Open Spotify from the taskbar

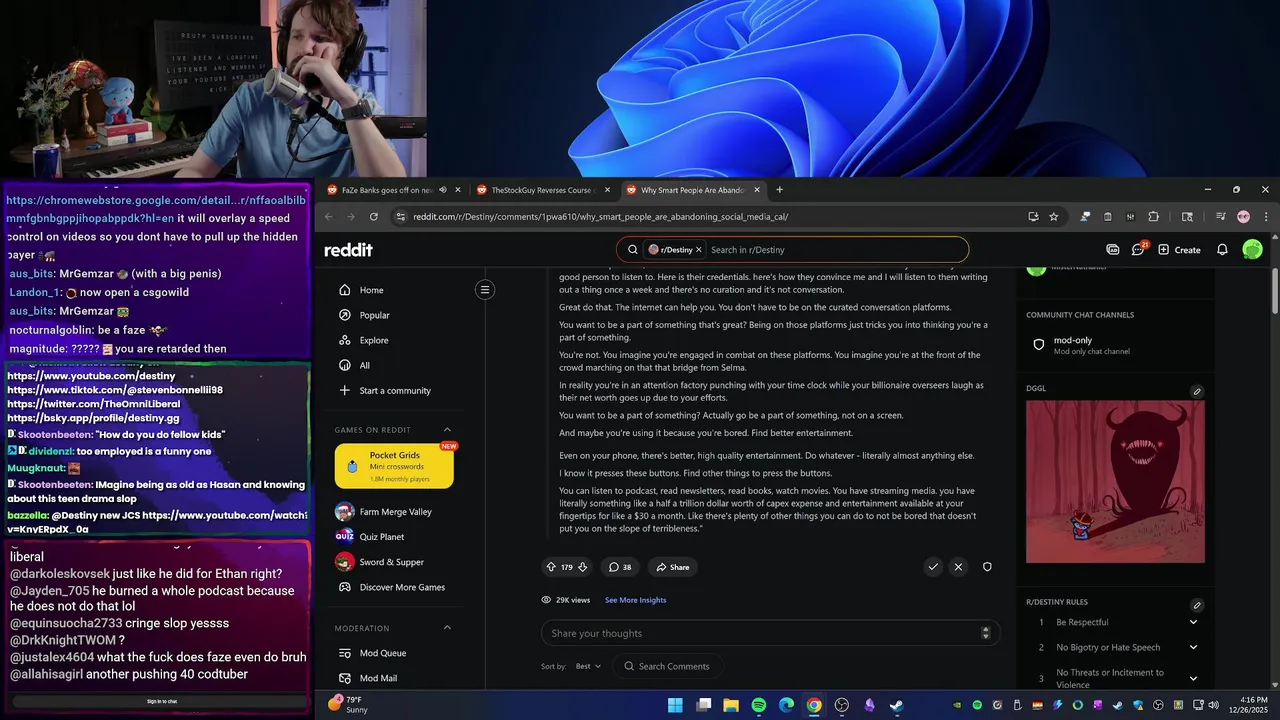click(759, 705)
